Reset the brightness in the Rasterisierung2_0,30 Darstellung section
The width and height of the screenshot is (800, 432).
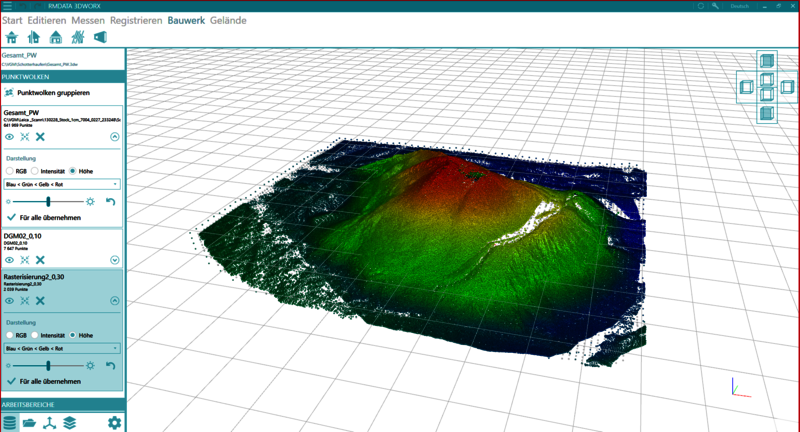(110, 366)
